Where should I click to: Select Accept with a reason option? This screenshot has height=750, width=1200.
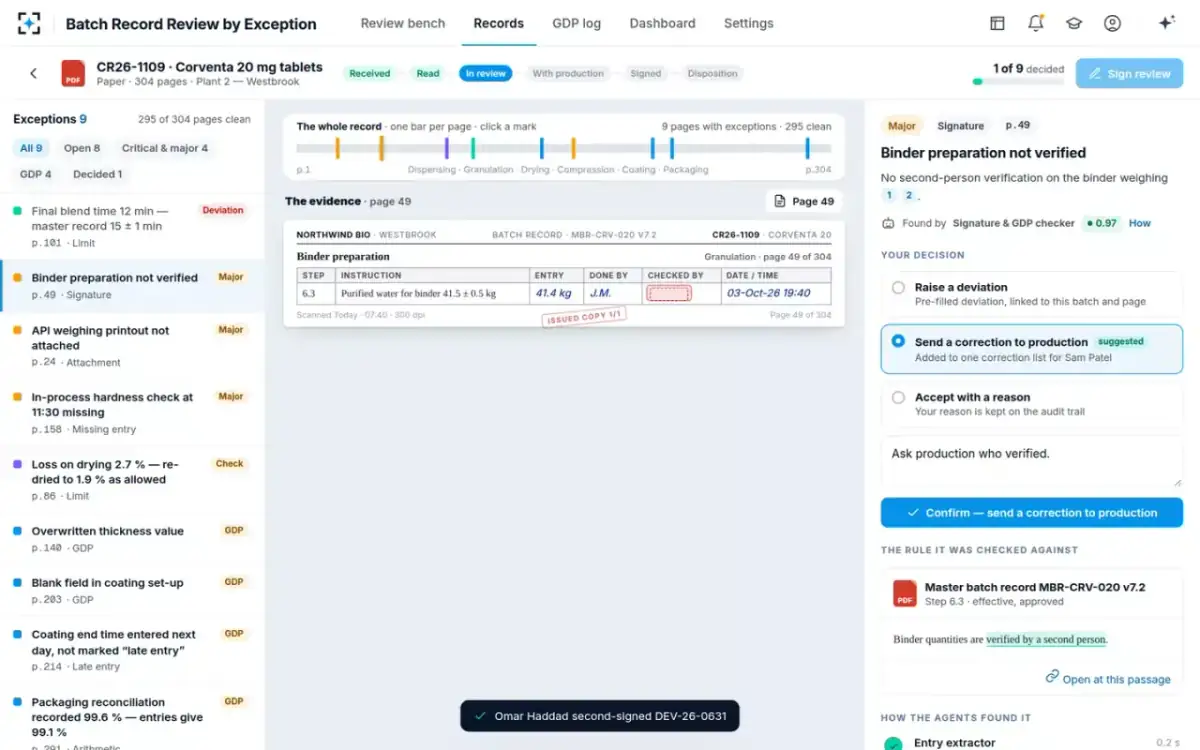coord(1031,404)
